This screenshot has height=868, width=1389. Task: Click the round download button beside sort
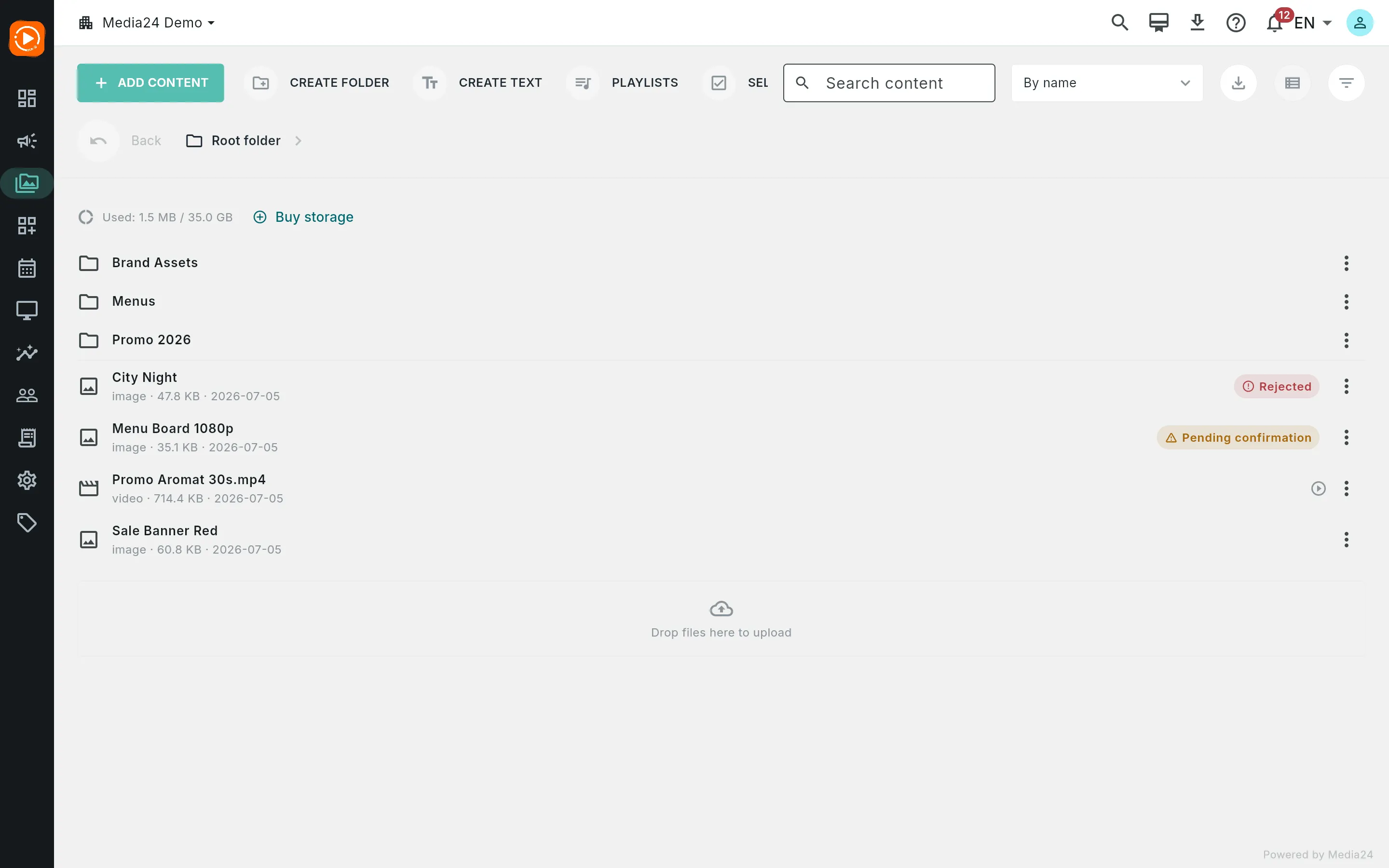1239,82
